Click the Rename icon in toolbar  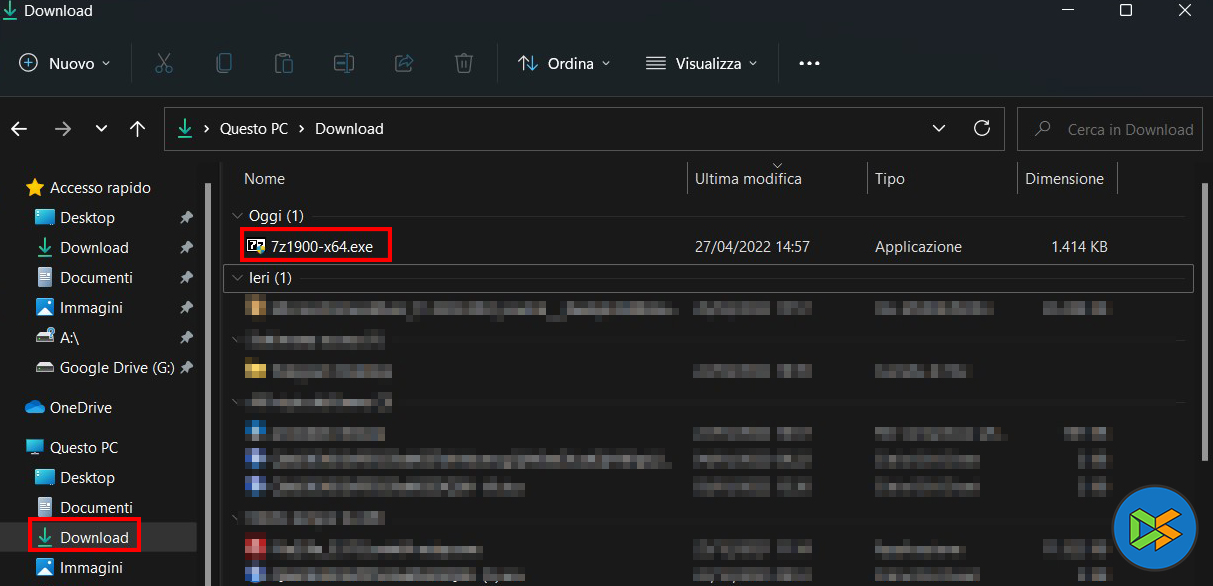pyautogui.click(x=344, y=63)
